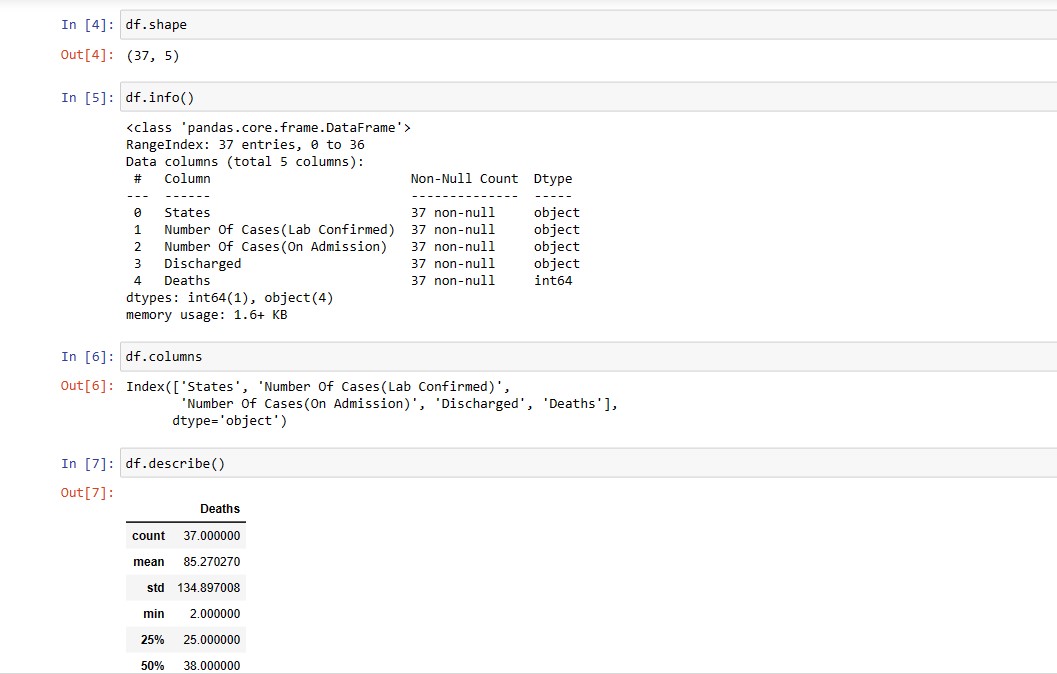Image resolution: width=1057 pixels, height=674 pixels.
Task: Click the 50% row label
Action: (x=152, y=666)
